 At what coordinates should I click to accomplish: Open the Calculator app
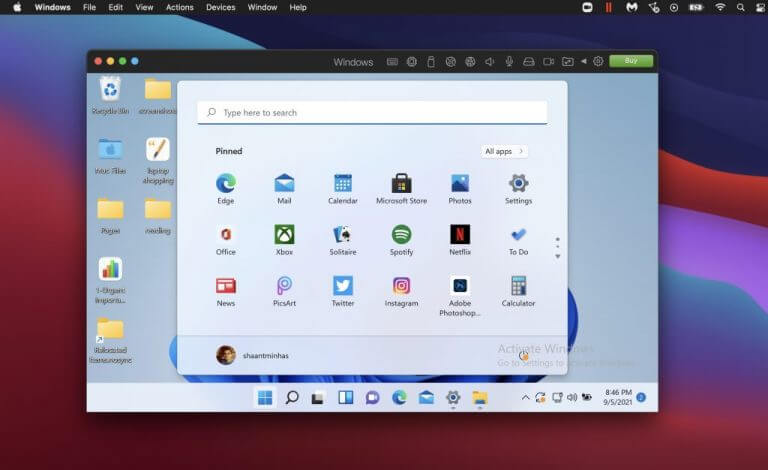click(518, 291)
